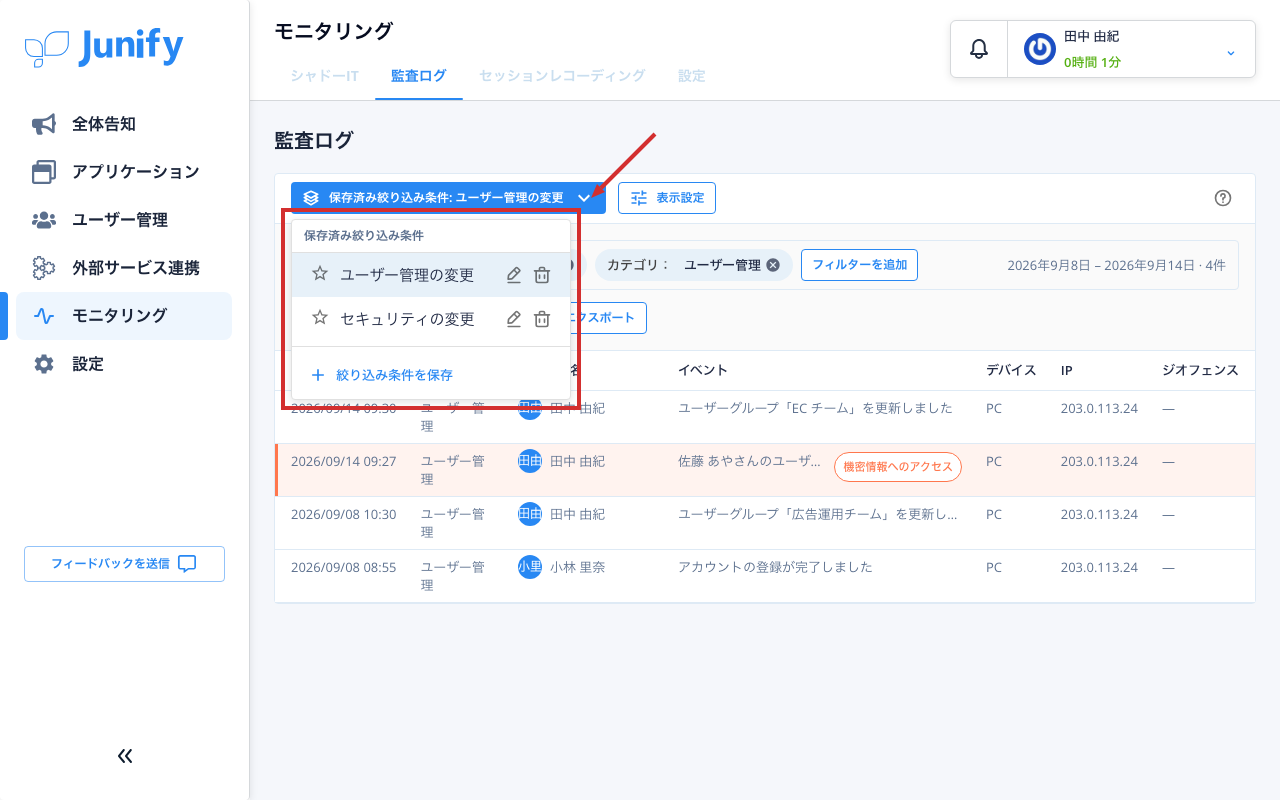Switch to シャドーIT tab

[325, 76]
